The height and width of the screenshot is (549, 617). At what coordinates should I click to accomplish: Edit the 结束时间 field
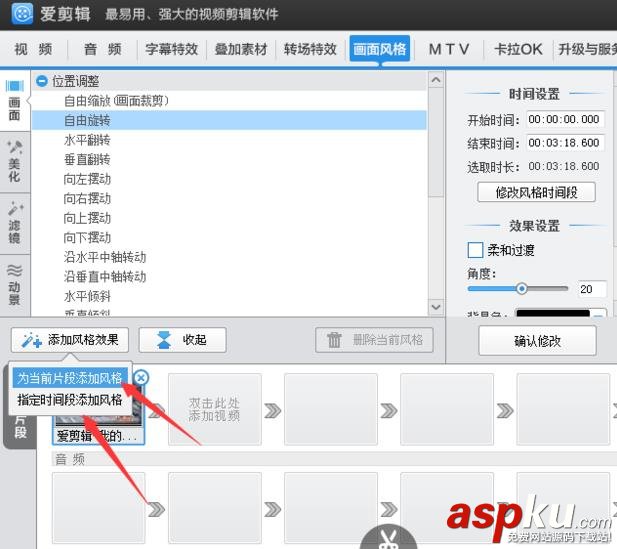(x=565, y=143)
